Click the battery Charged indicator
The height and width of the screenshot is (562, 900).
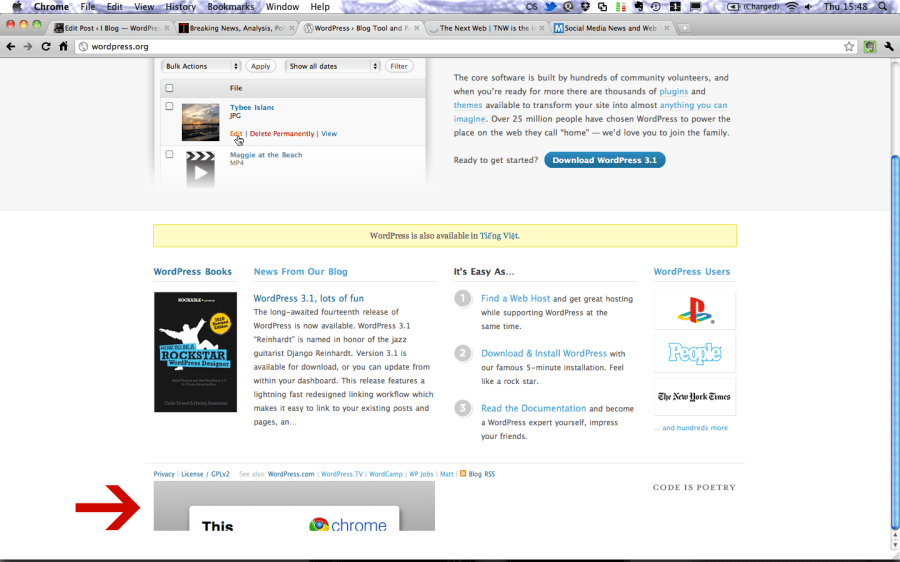tap(752, 7)
